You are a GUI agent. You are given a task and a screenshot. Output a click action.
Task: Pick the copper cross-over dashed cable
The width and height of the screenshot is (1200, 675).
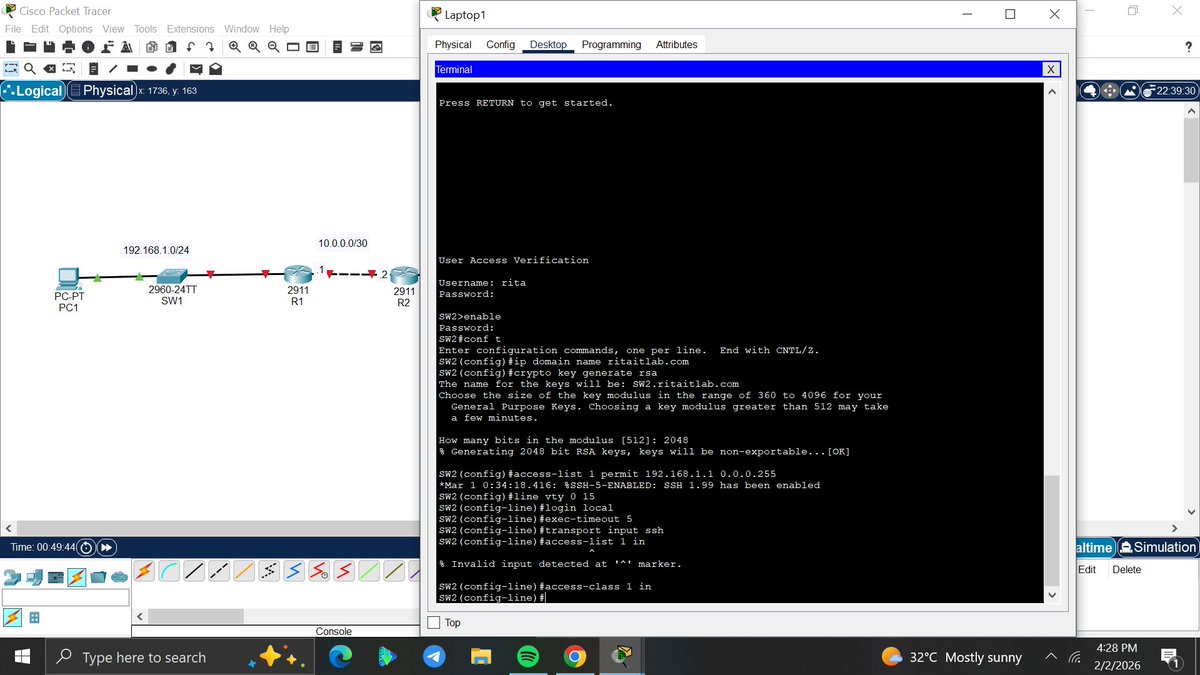coord(219,571)
